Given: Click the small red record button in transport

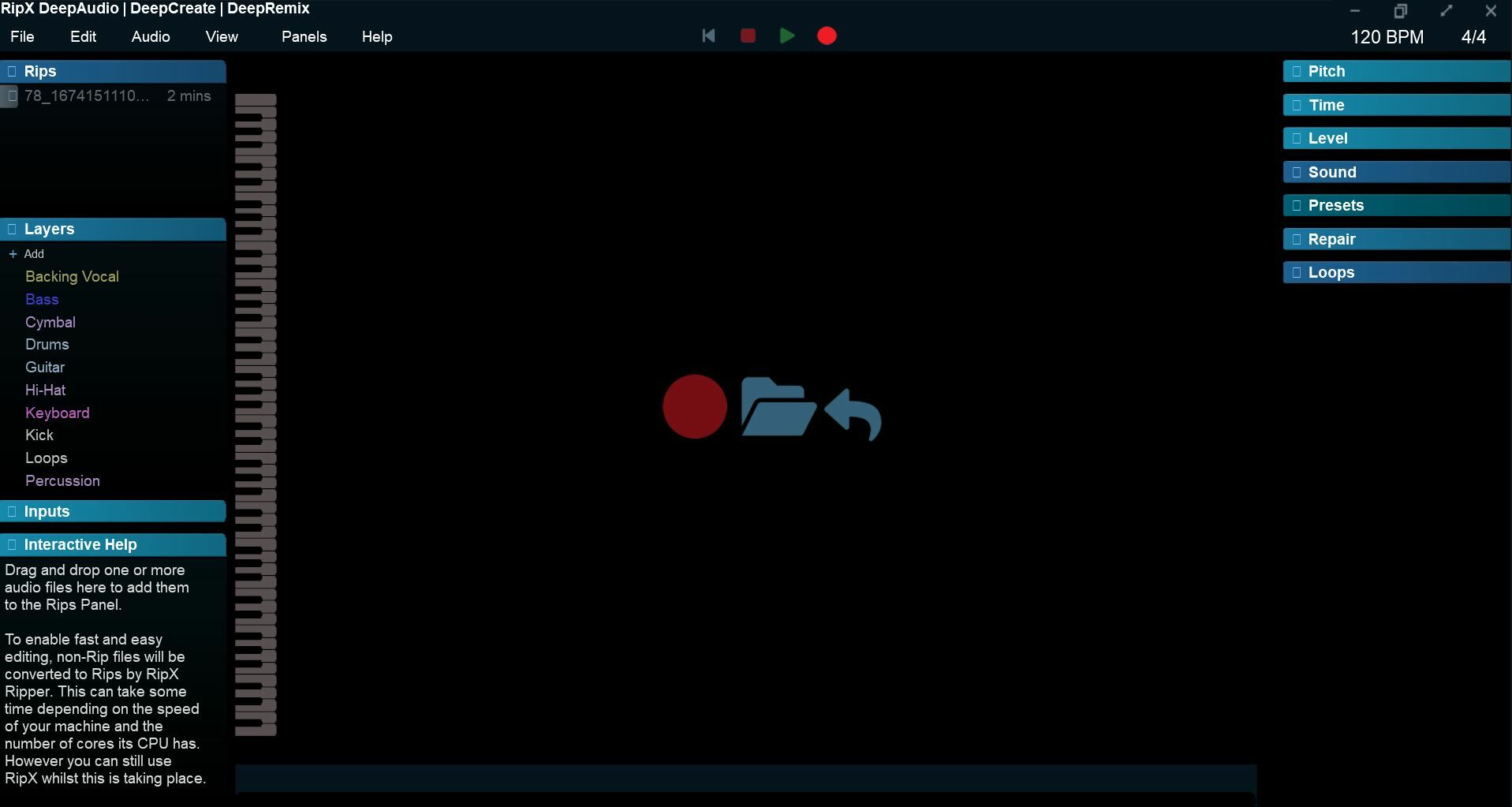Looking at the screenshot, I should click(x=827, y=35).
